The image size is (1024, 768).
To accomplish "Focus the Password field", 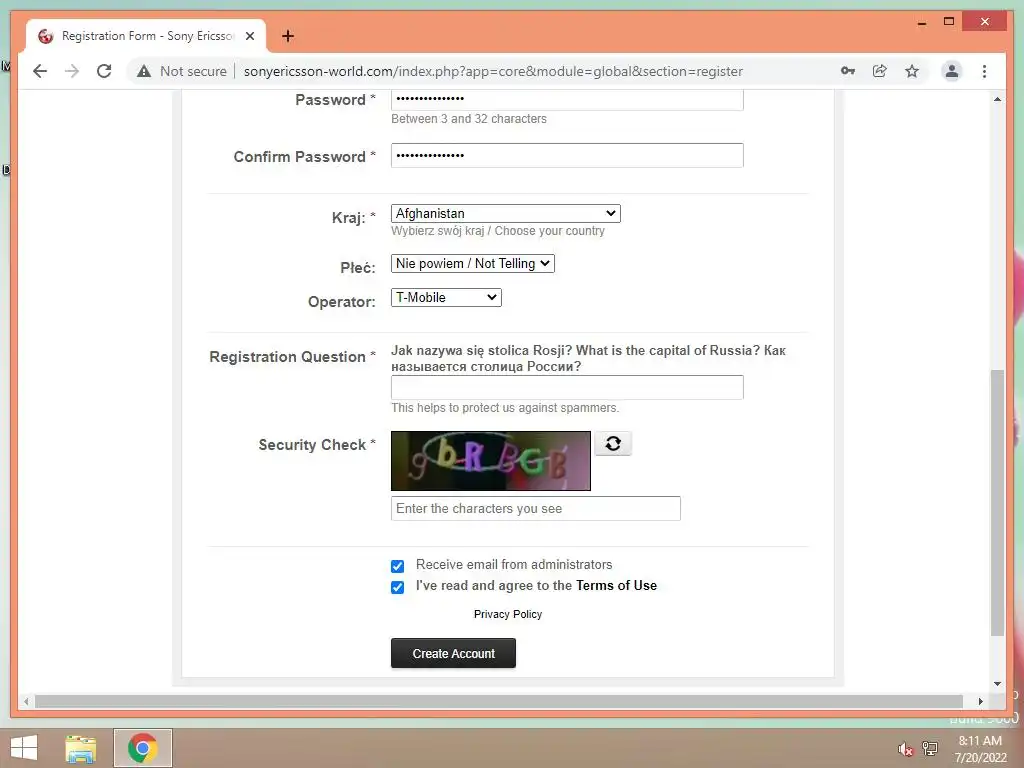I will pyautogui.click(x=567, y=99).
